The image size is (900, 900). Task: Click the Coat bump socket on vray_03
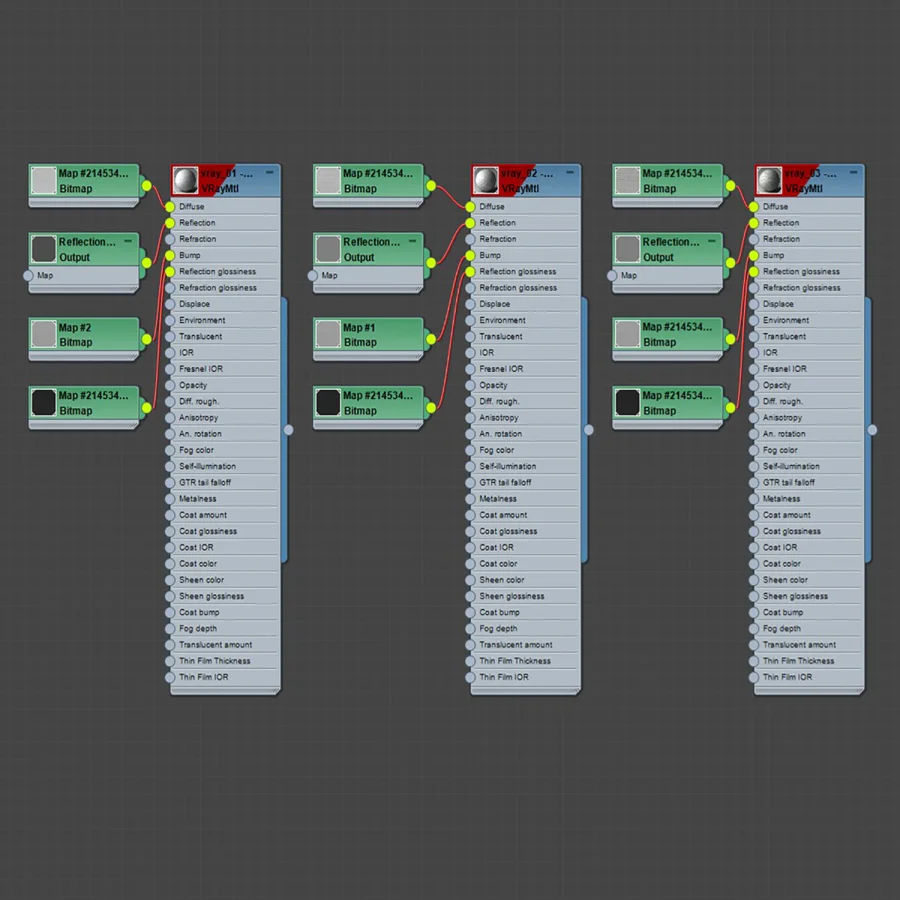(x=754, y=612)
